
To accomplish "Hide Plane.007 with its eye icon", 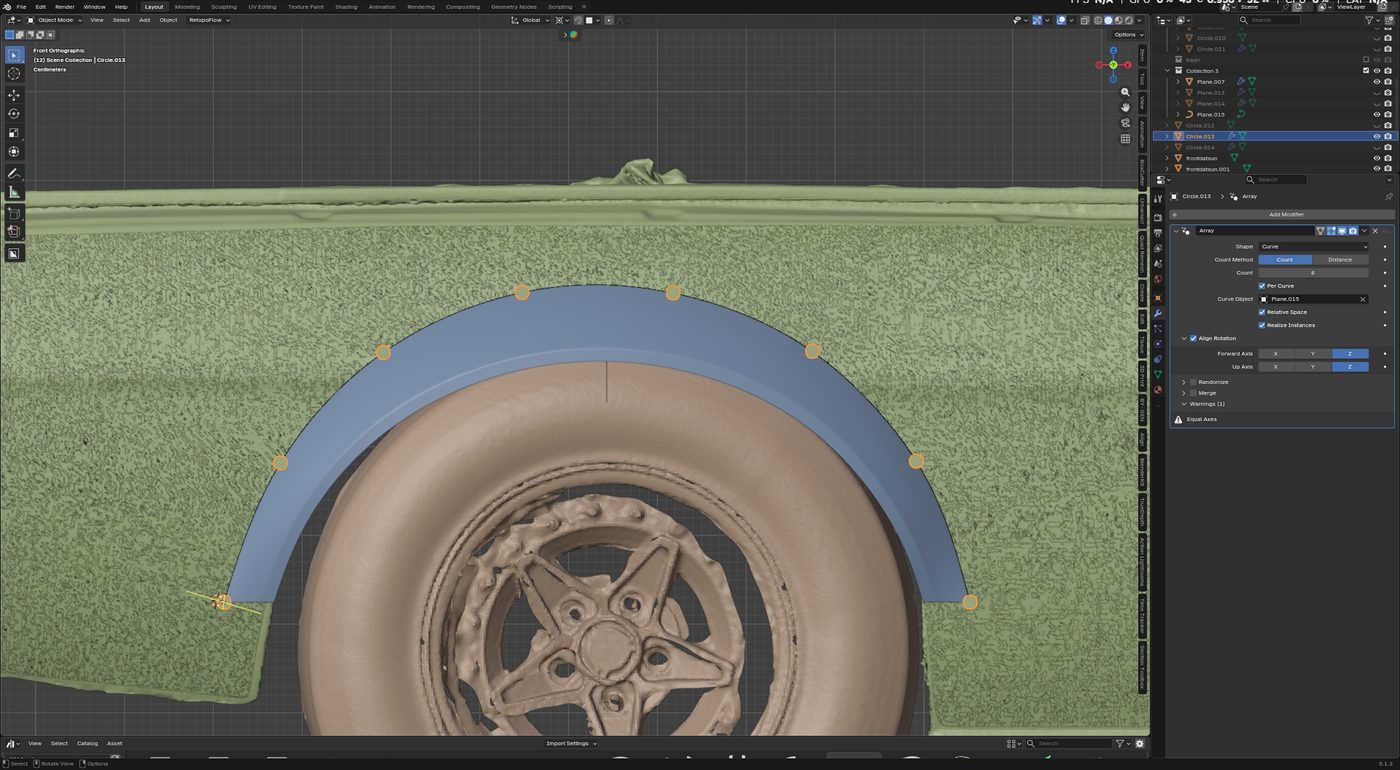I will point(1377,82).
